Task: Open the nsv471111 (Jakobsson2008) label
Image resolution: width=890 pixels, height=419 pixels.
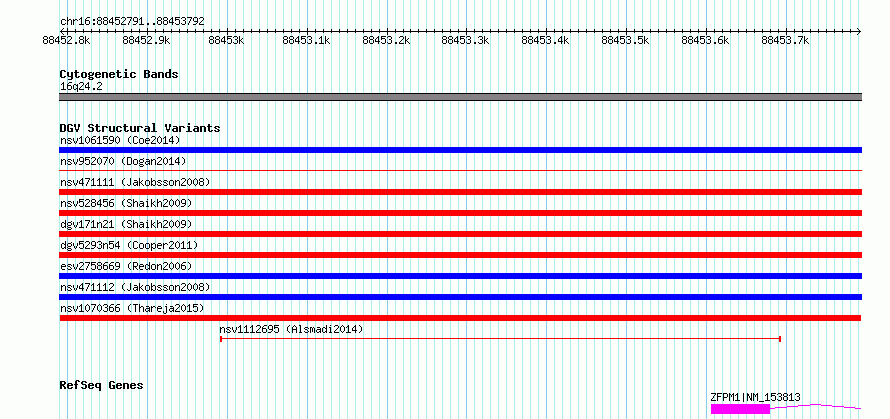Action: tap(135, 182)
